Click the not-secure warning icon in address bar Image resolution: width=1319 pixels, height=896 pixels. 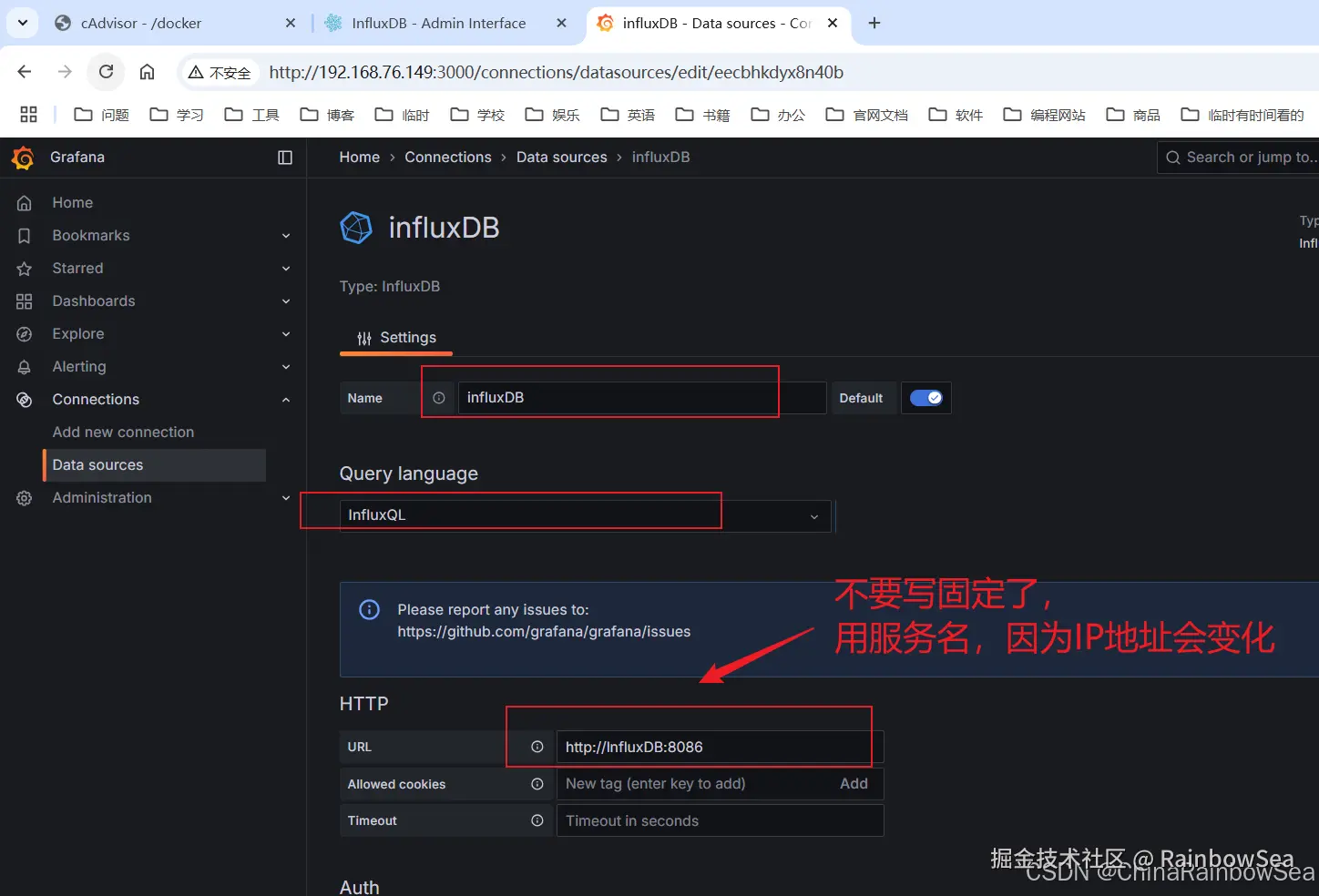(196, 73)
